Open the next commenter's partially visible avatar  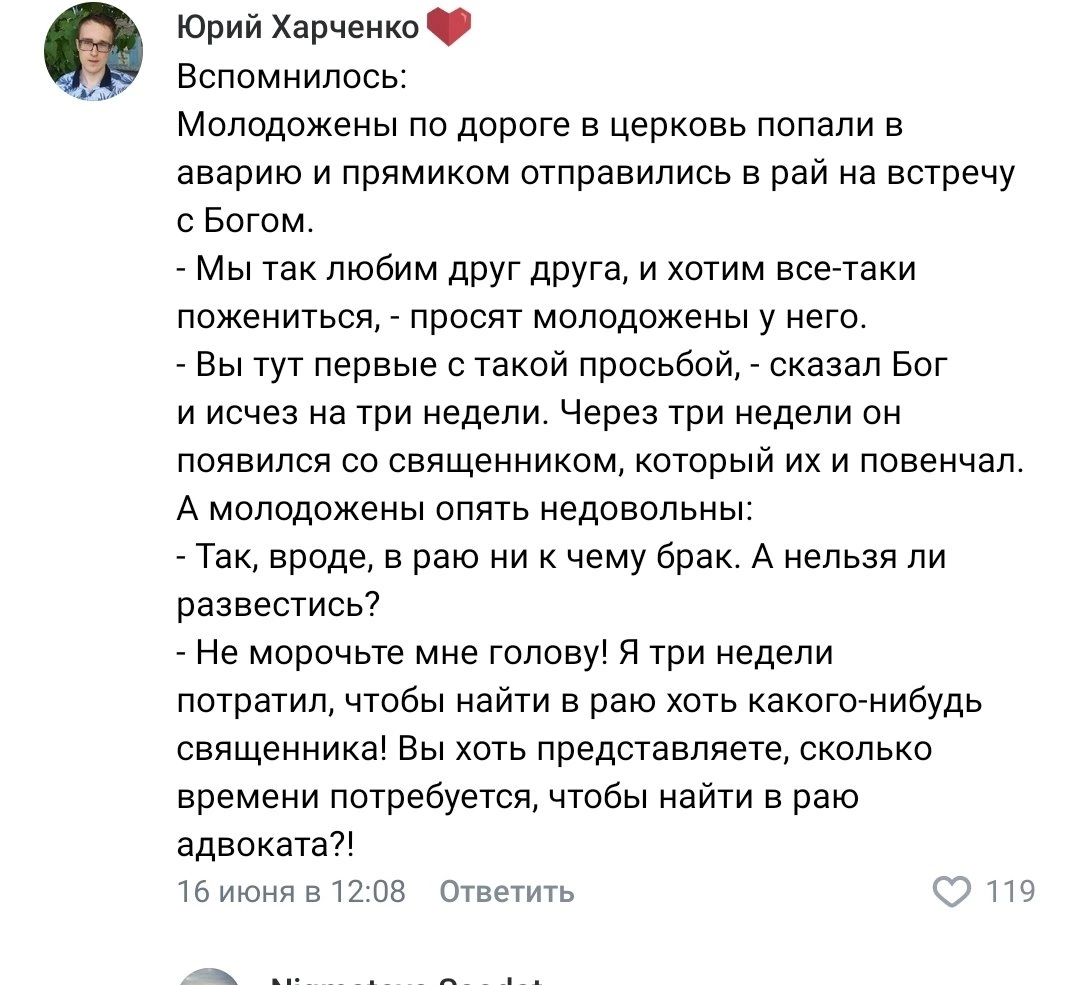click(209, 977)
